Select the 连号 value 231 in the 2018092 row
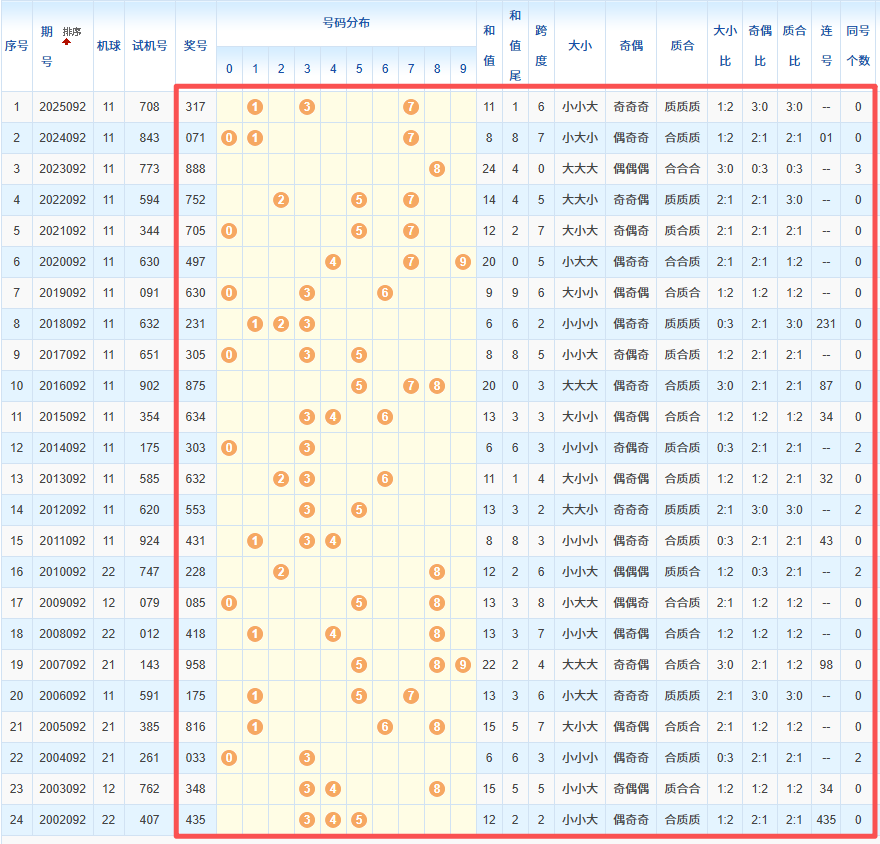The width and height of the screenshot is (880, 844). point(826,324)
